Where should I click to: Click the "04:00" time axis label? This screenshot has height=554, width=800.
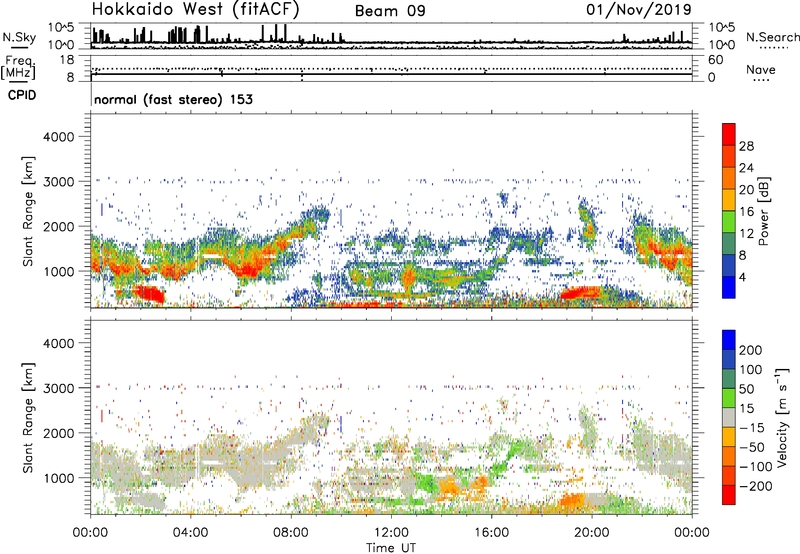point(190,533)
